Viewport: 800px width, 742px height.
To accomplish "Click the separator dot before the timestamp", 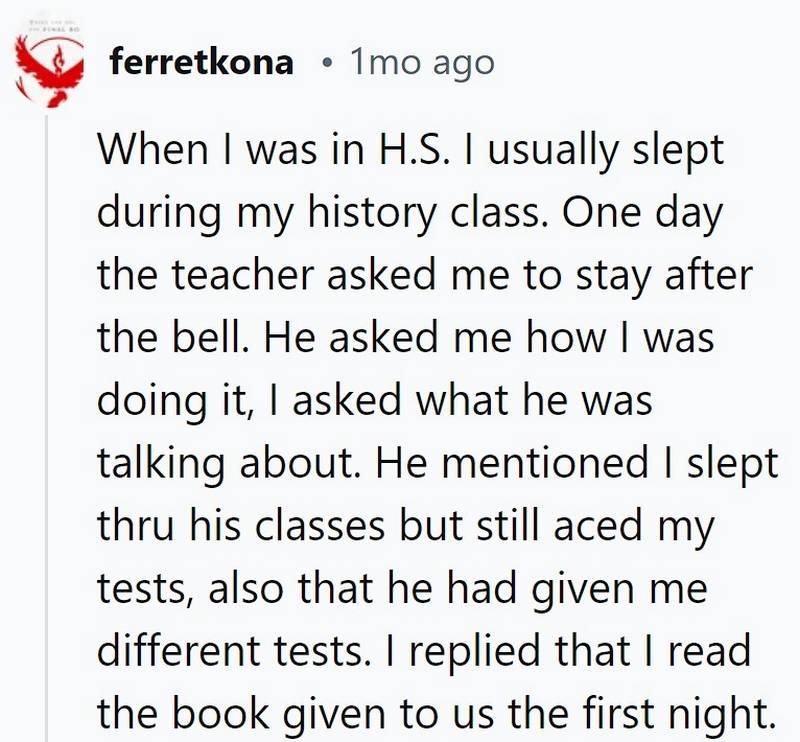I will tap(327, 64).
